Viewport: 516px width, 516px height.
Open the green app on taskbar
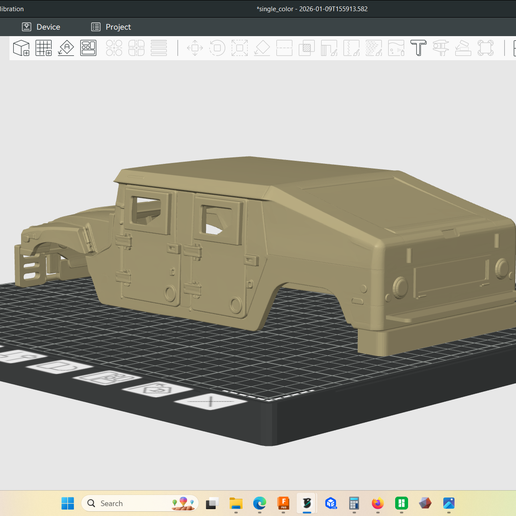[401, 503]
